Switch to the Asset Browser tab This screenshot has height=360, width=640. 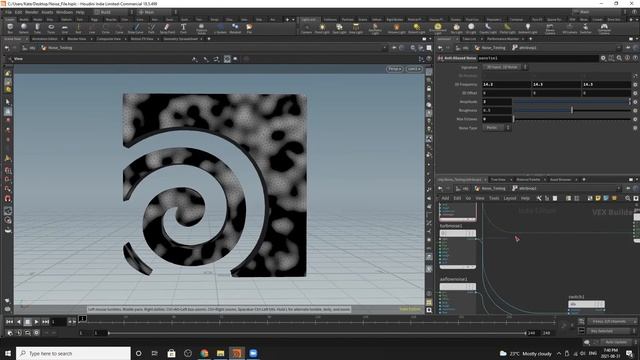point(560,180)
